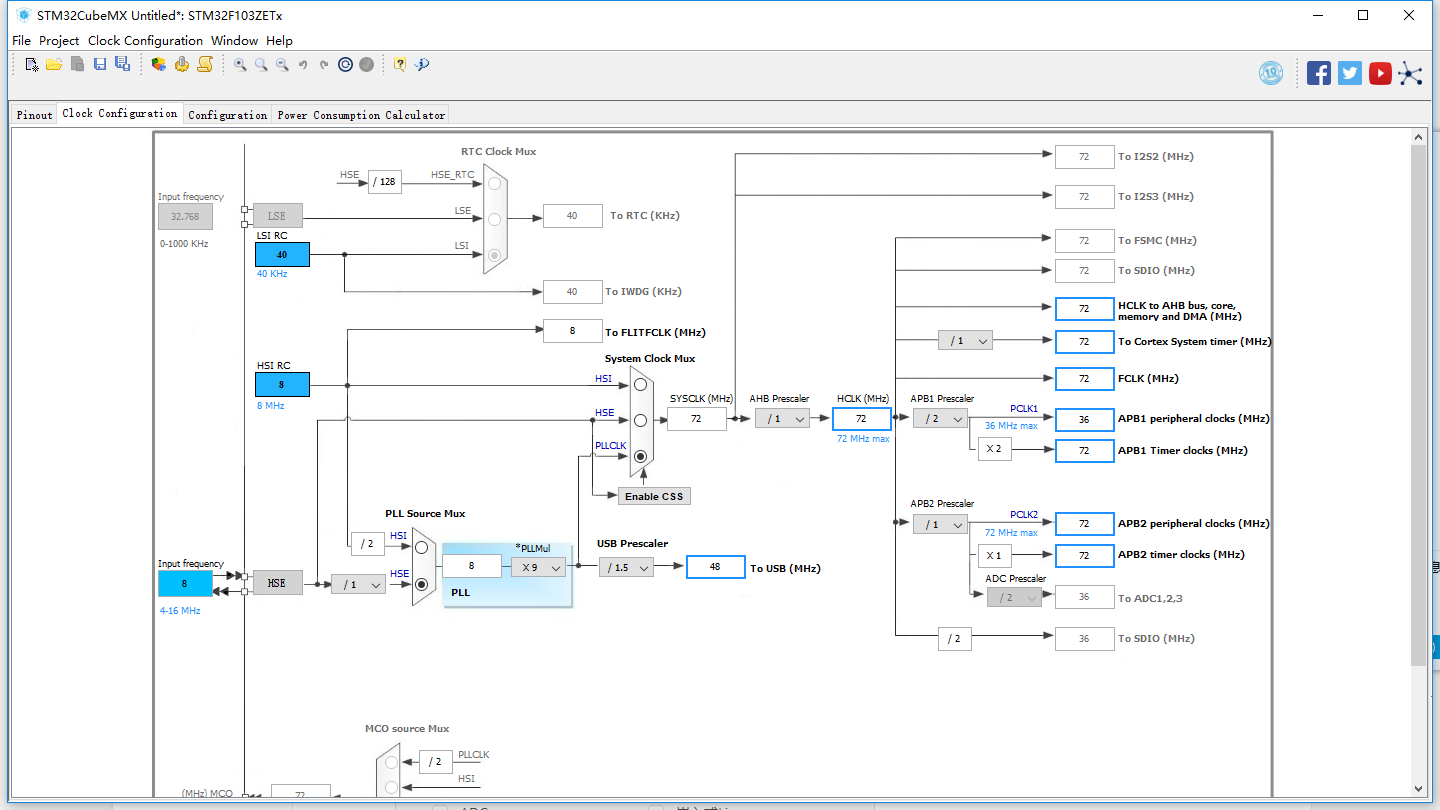Viewport: 1440px width, 810px height.
Task: Click the Generate Report colored cube icon
Action: (x=159, y=64)
